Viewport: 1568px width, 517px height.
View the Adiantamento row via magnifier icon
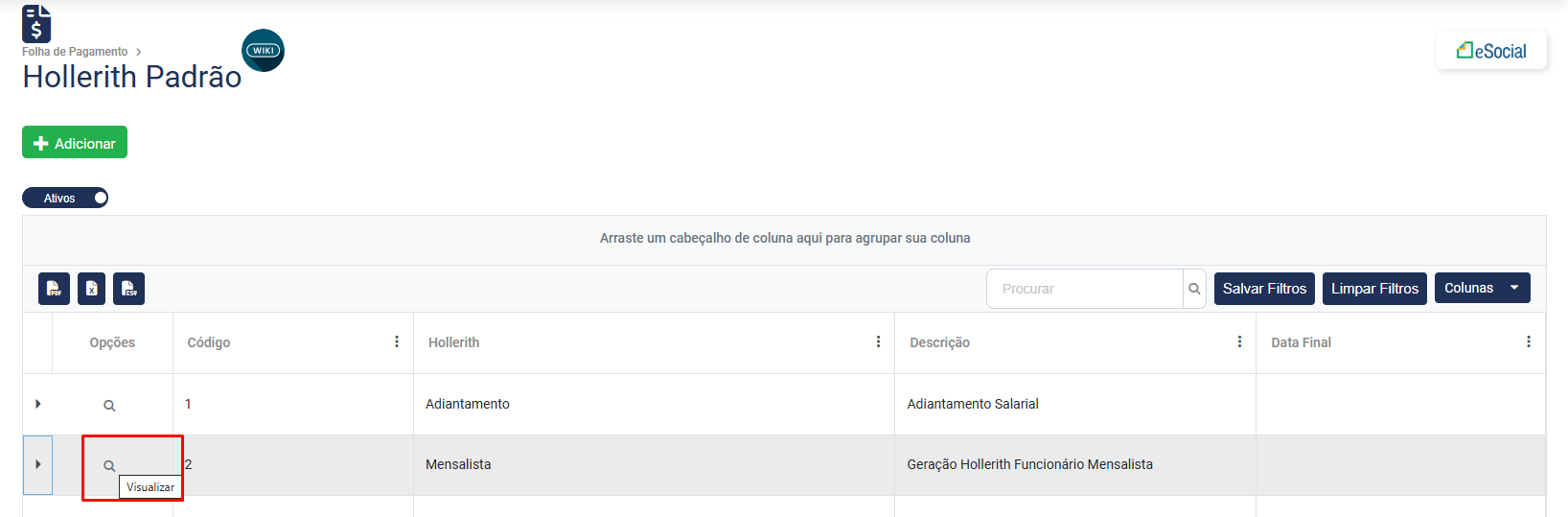tap(109, 406)
